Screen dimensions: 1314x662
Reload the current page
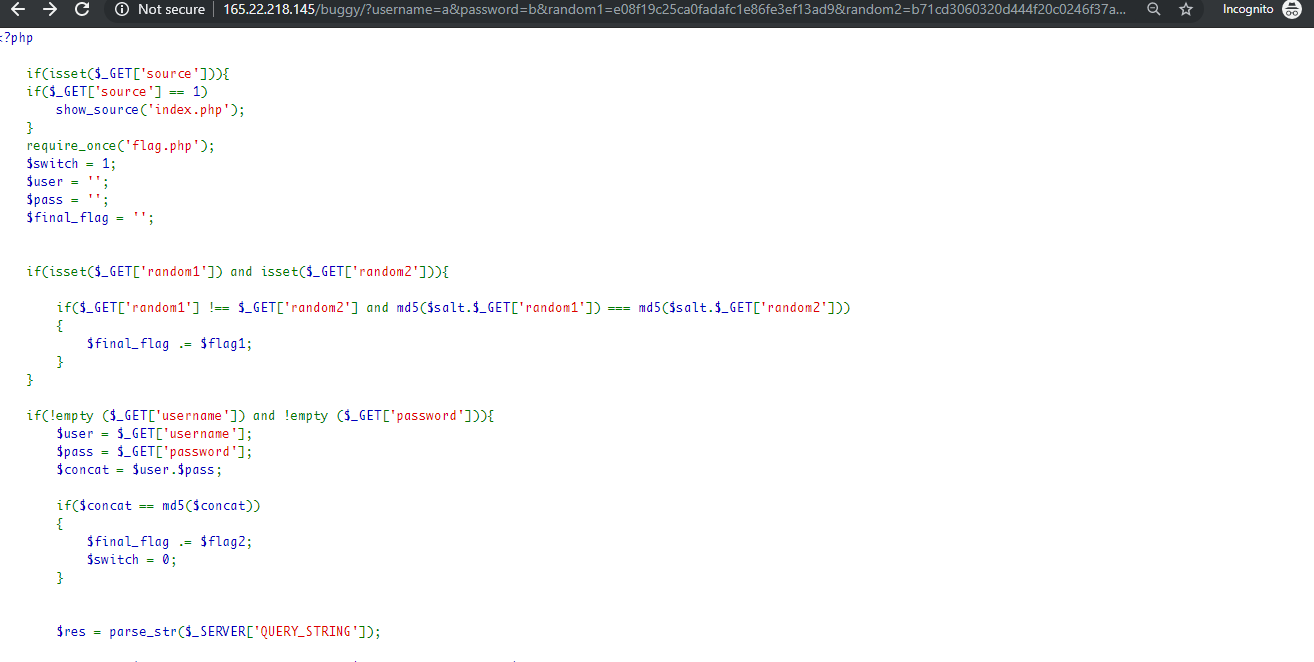pyautogui.click(x=83, y=9)
